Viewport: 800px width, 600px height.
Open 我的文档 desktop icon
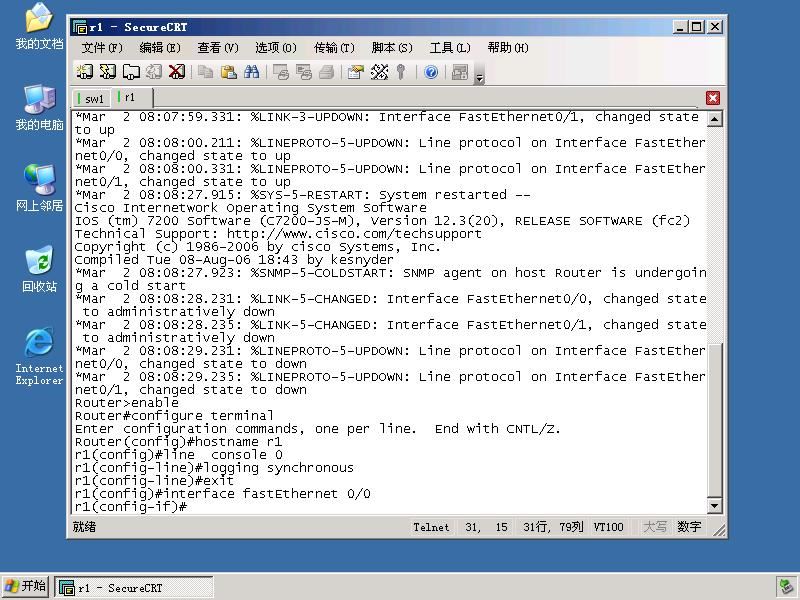tap(39, 27)
